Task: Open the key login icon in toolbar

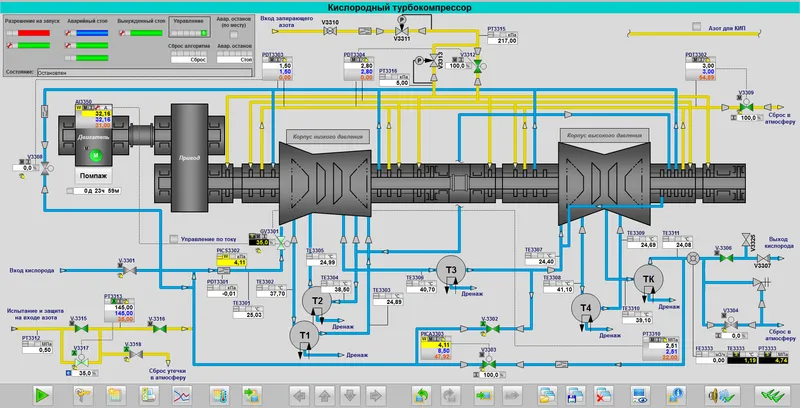Action: (83, 395)
